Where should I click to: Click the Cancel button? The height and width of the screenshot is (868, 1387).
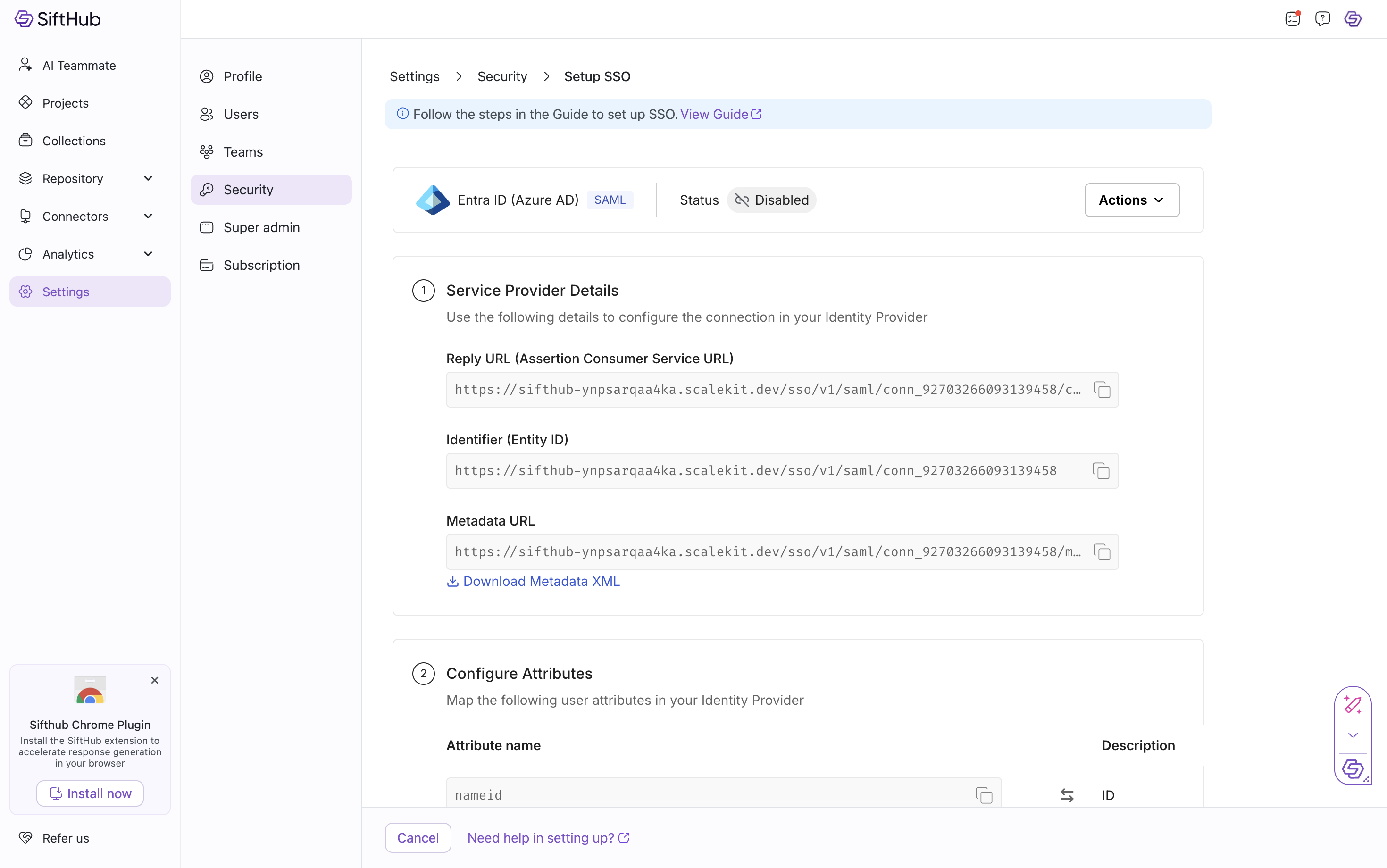[418, 838]
